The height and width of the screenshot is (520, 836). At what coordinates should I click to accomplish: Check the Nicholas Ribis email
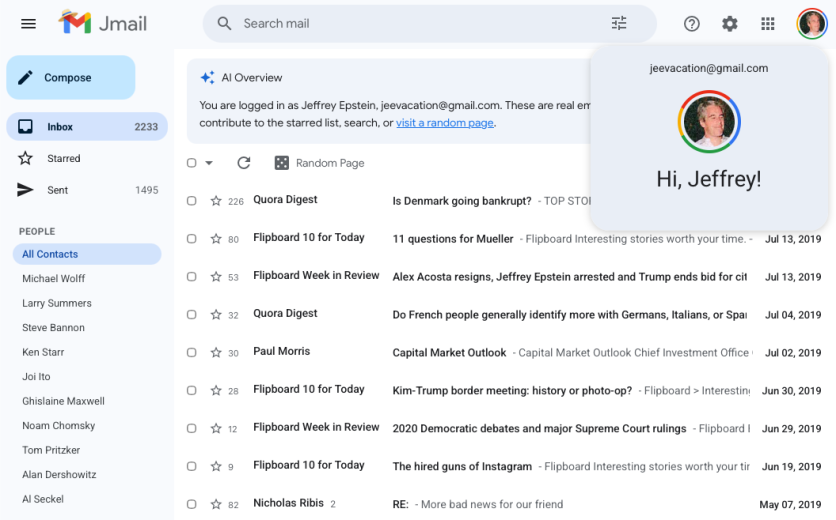[191, 504]
